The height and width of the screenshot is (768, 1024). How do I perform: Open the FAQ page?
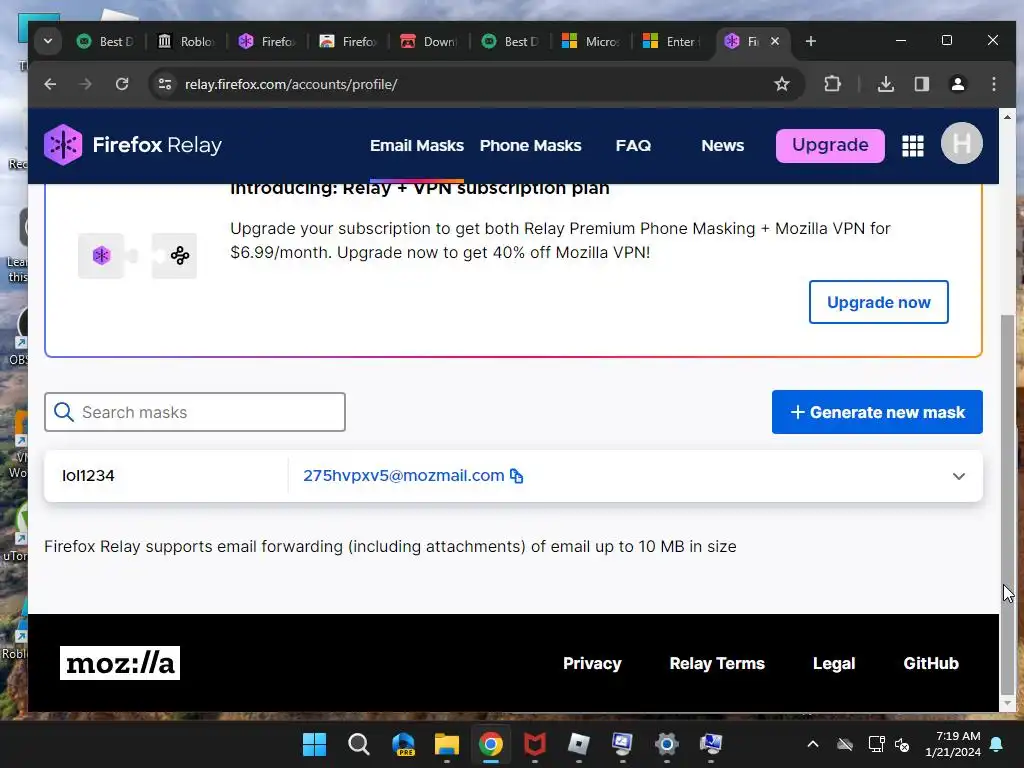pyautogui.click(x=633, y=146)
